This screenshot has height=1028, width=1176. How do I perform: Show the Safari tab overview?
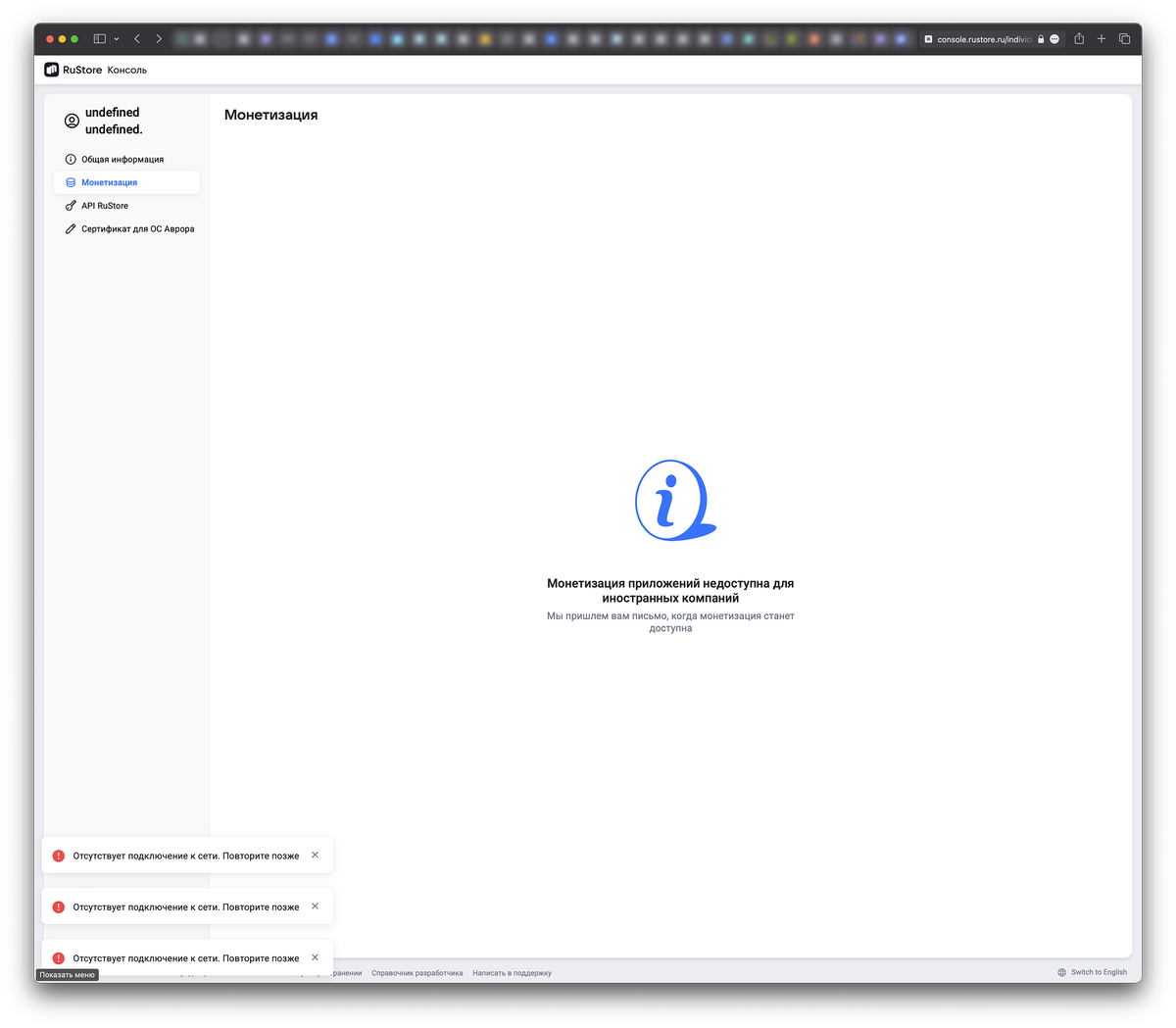pos(1124,39)
